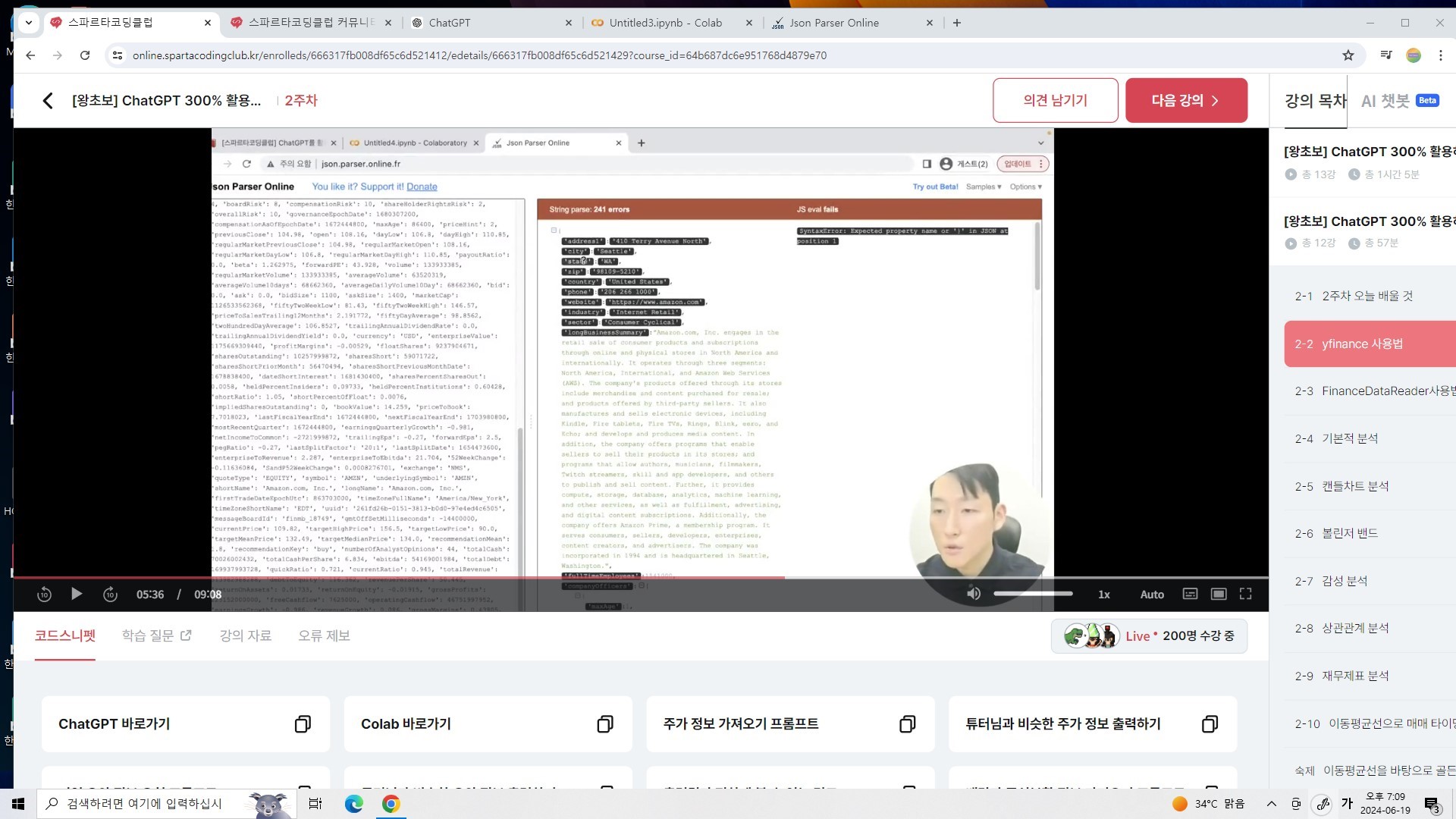
Task: Open lecture 2-3 FinanceDataReader
Action: (x=1370, y=391)
